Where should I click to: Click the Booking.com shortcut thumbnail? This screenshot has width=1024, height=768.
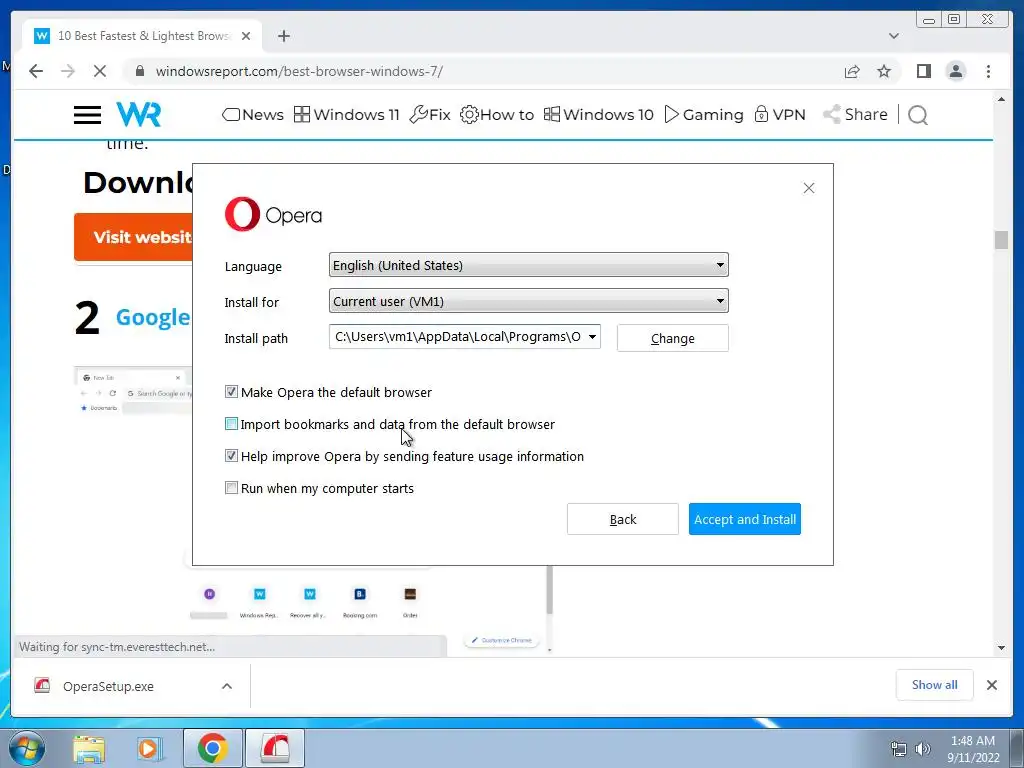(x=360, y=602)
